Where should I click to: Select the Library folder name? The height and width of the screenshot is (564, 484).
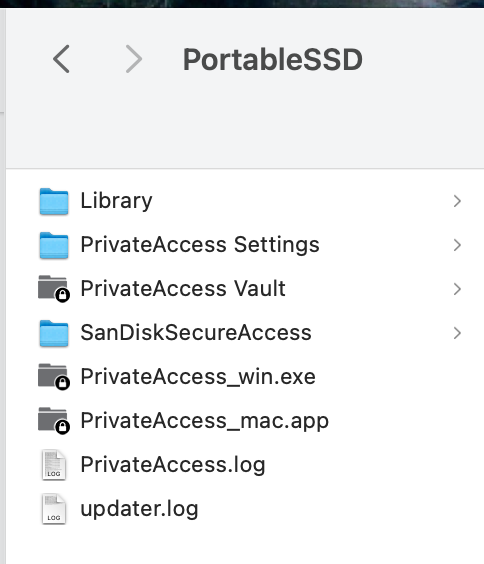[116, 201]
